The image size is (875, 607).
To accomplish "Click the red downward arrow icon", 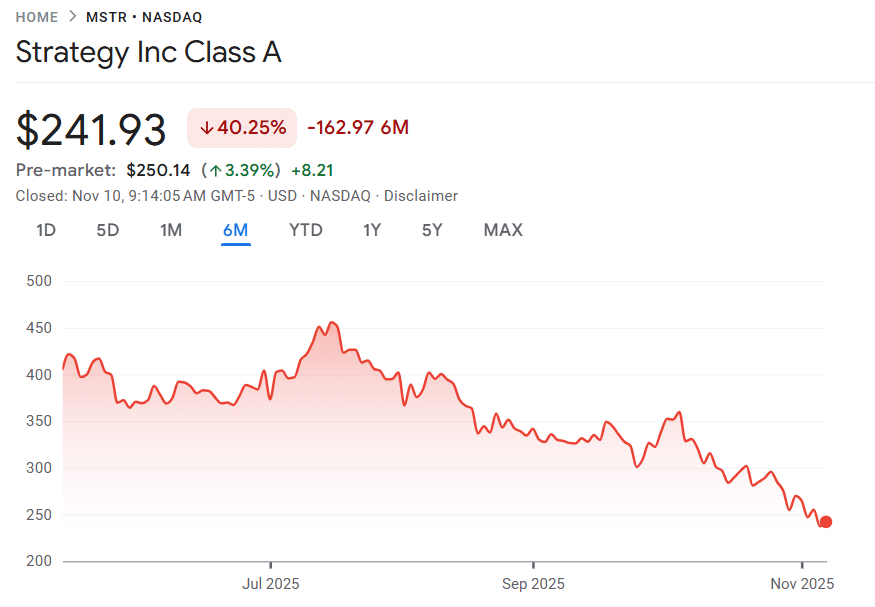I will (x=208, y=128).
